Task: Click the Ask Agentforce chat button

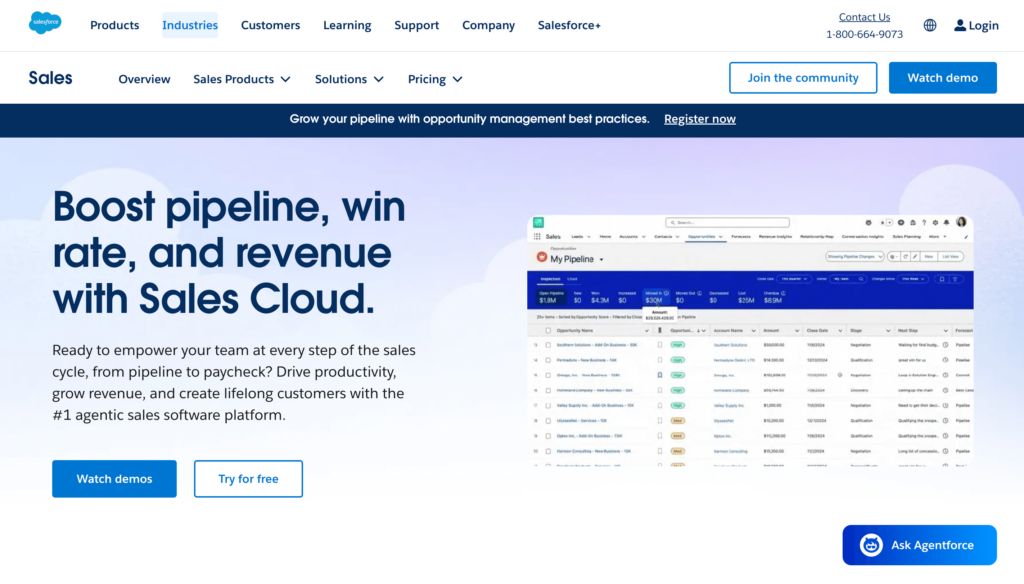Action: coord(920,545)
